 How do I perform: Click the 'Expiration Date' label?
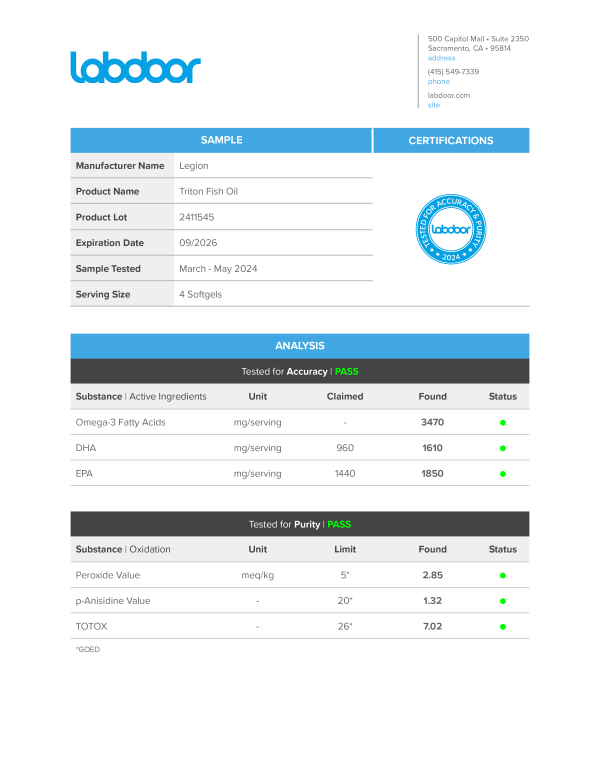pyautogui.click(x=110, y=243)
